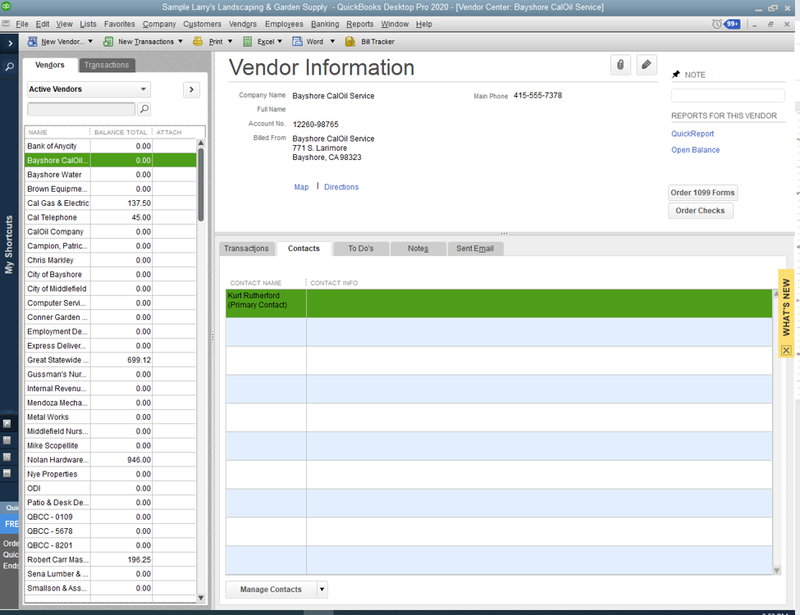Open the Banking menu
Viewport: 800px width, 615px height.
(x=325, y=24)
